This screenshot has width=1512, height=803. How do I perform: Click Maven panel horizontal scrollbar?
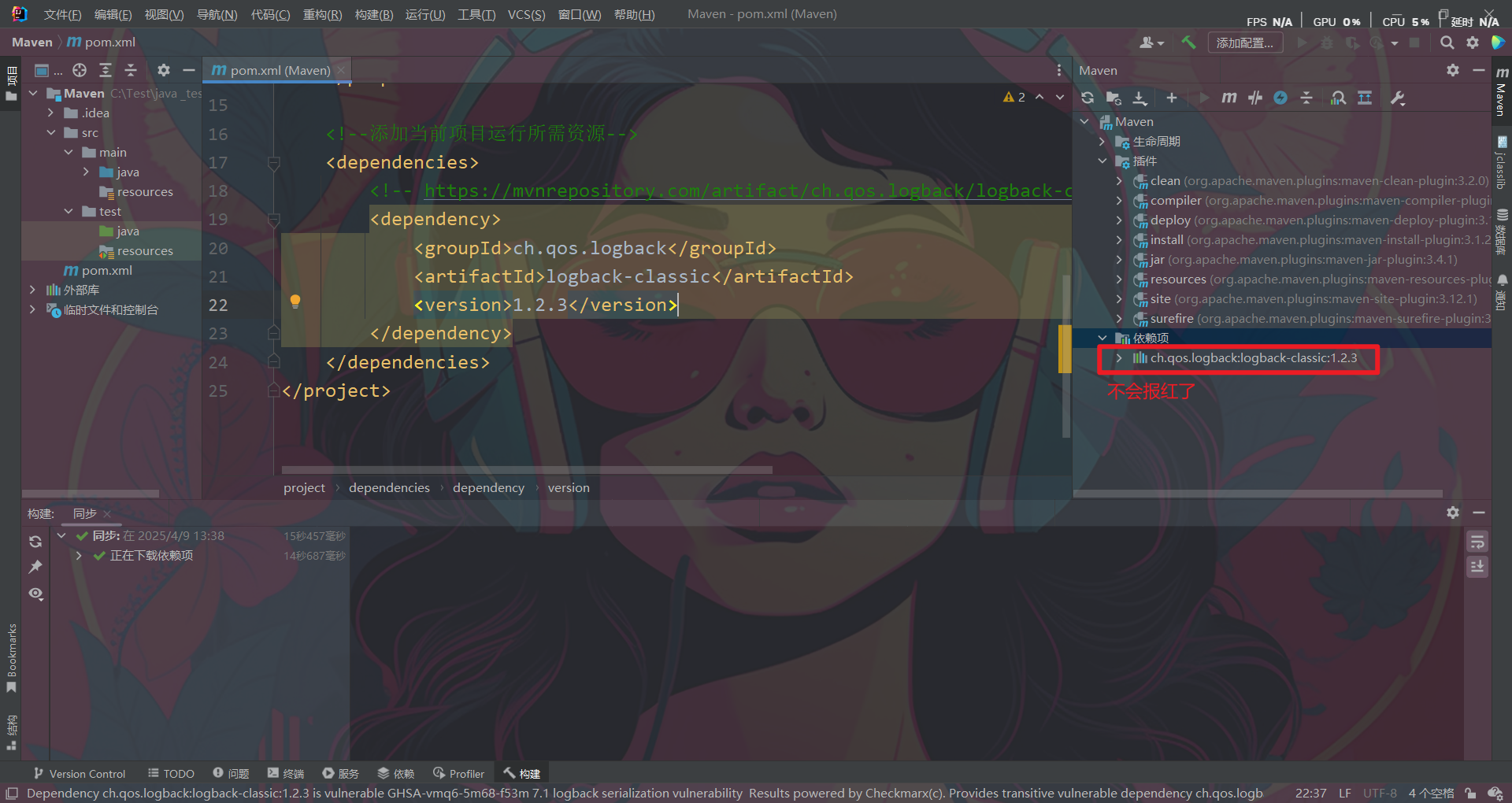[1258, 494]
